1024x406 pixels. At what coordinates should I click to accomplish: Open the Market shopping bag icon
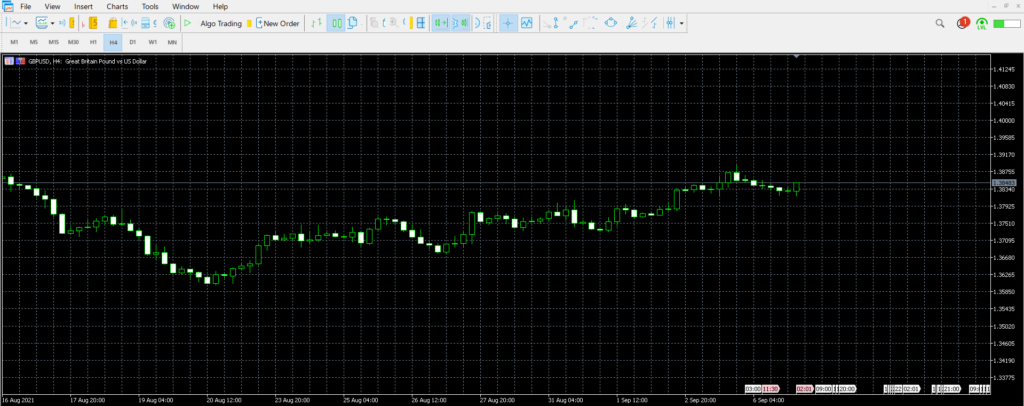tap(112, 23)
